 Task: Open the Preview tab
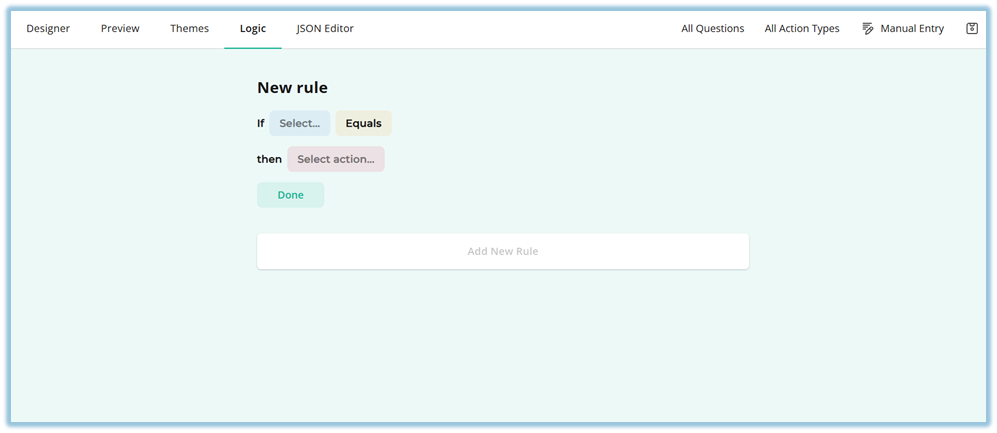click(120, 29)
